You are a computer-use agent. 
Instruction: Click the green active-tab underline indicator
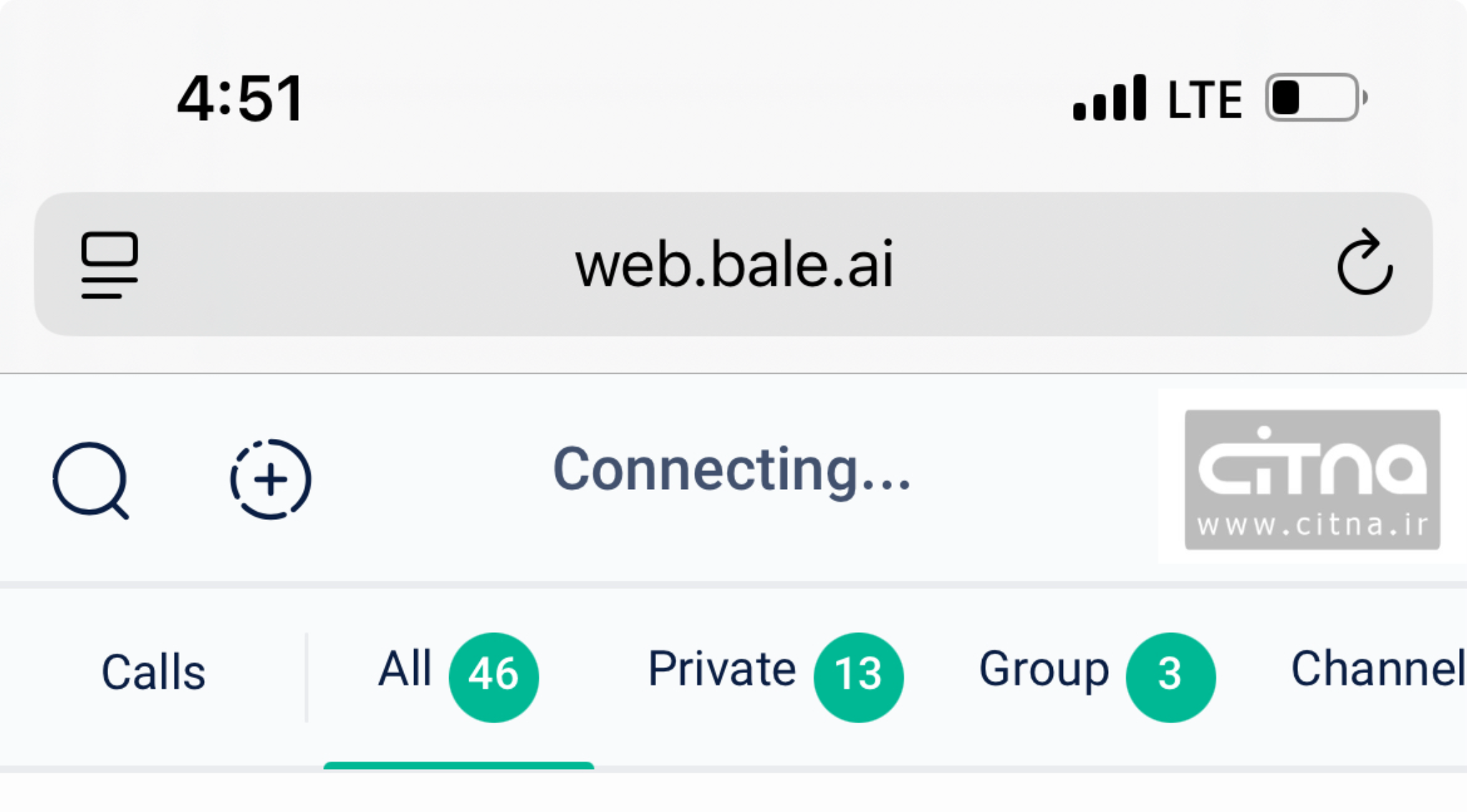click(458, 765)
